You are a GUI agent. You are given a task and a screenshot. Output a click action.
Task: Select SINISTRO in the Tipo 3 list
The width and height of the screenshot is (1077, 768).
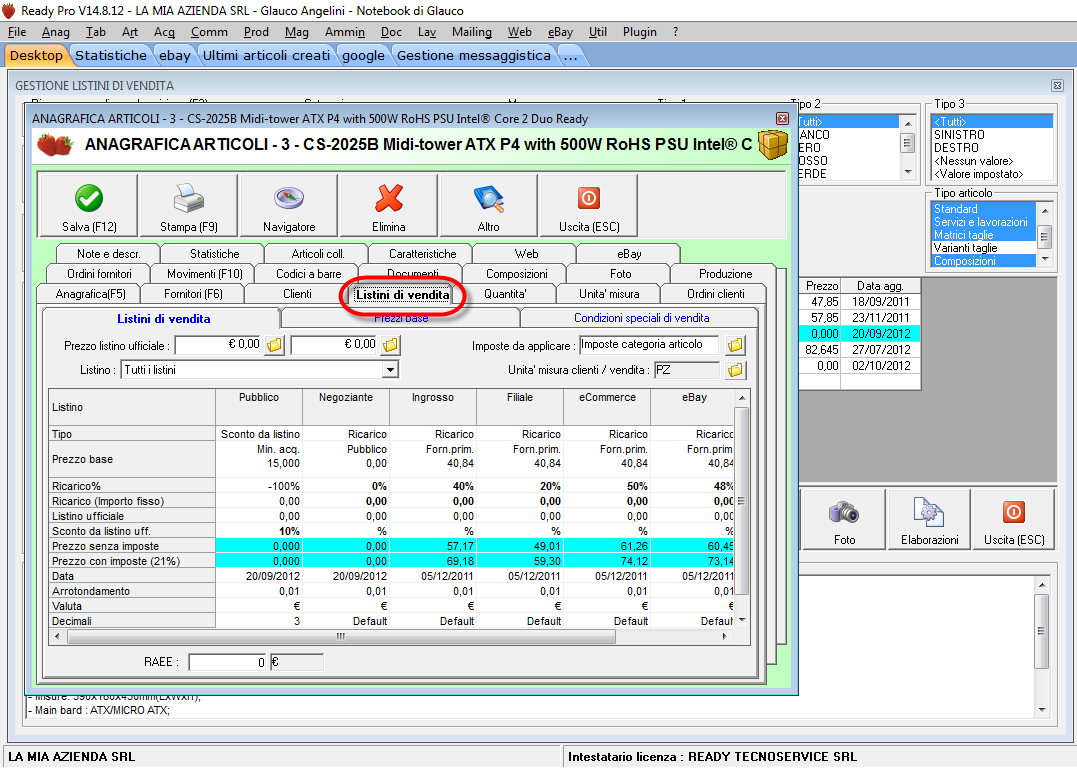958,134
